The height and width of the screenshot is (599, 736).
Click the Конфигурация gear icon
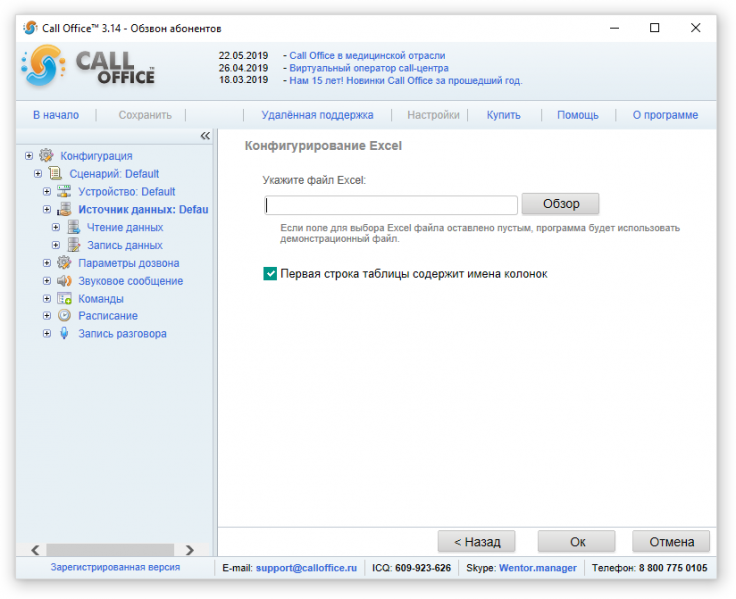(x=46, y=155)
